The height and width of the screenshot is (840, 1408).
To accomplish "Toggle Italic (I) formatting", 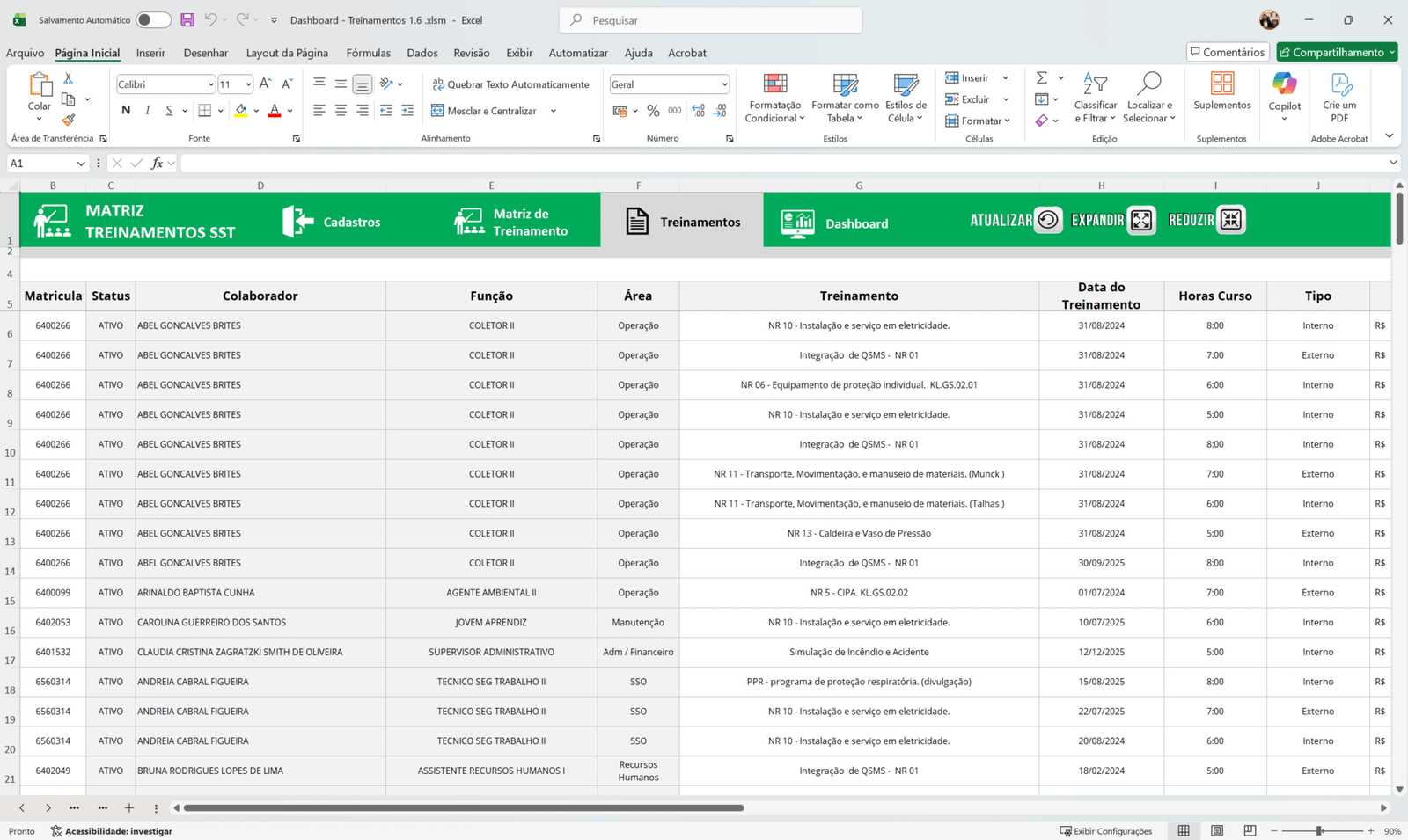I will (147, 111).
